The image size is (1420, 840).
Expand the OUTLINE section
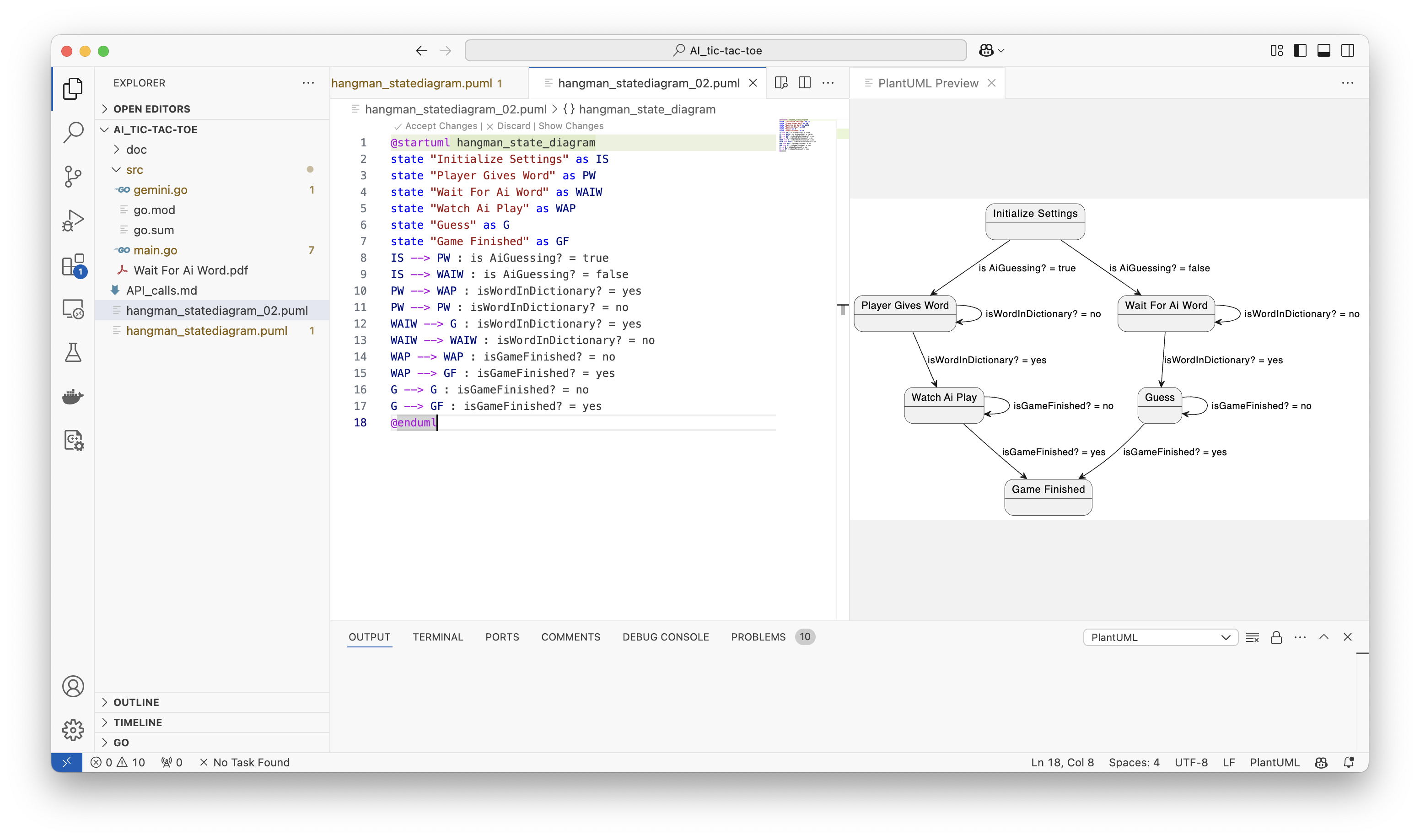click(x=136, y=702)
